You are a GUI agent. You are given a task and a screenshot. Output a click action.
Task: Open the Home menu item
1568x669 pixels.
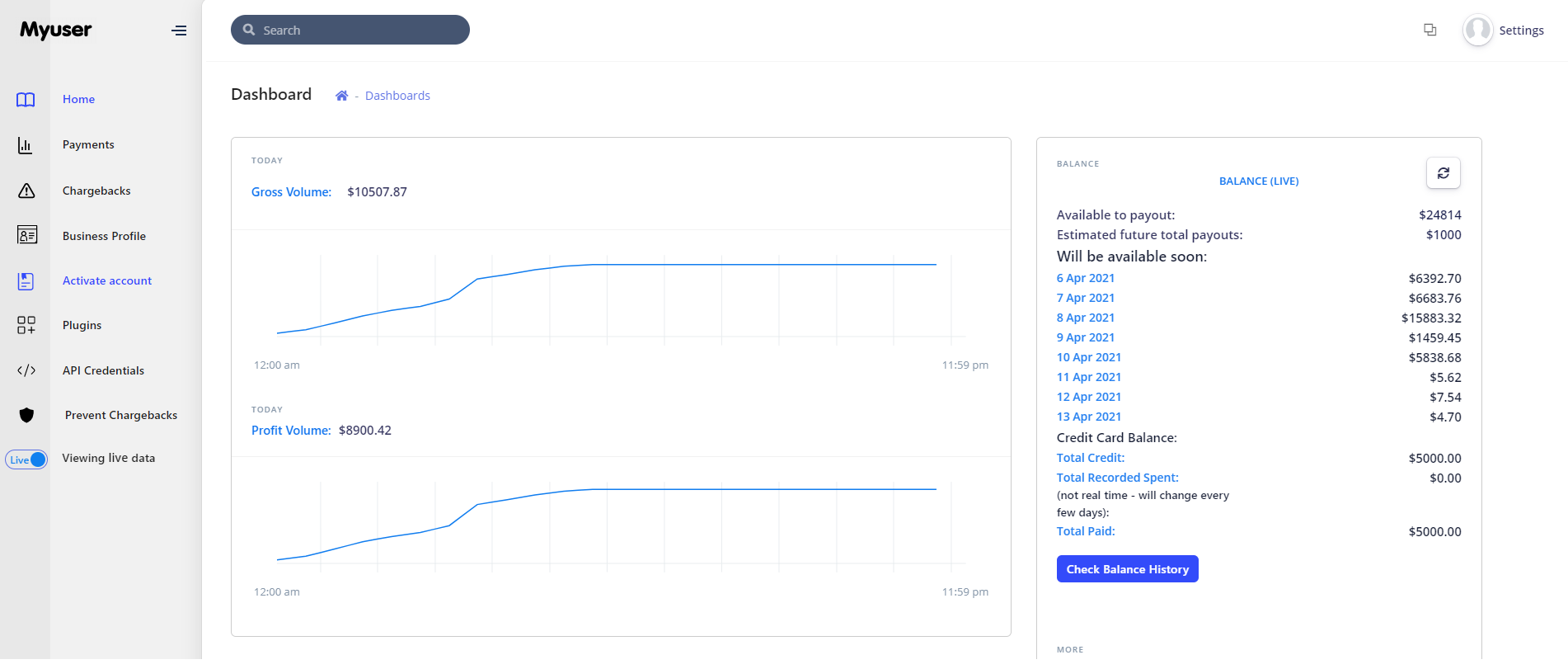[x=79, y=99]
